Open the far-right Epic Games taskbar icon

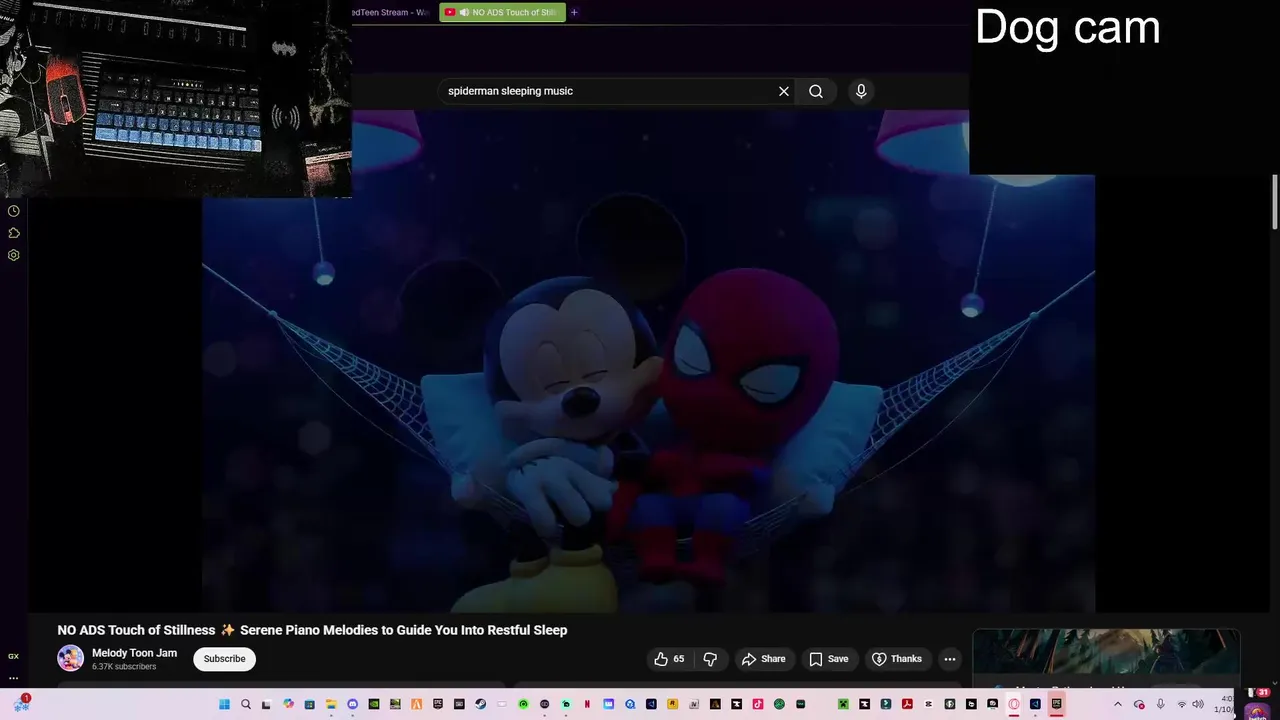pyautogui.click(x=1056, y=704)
